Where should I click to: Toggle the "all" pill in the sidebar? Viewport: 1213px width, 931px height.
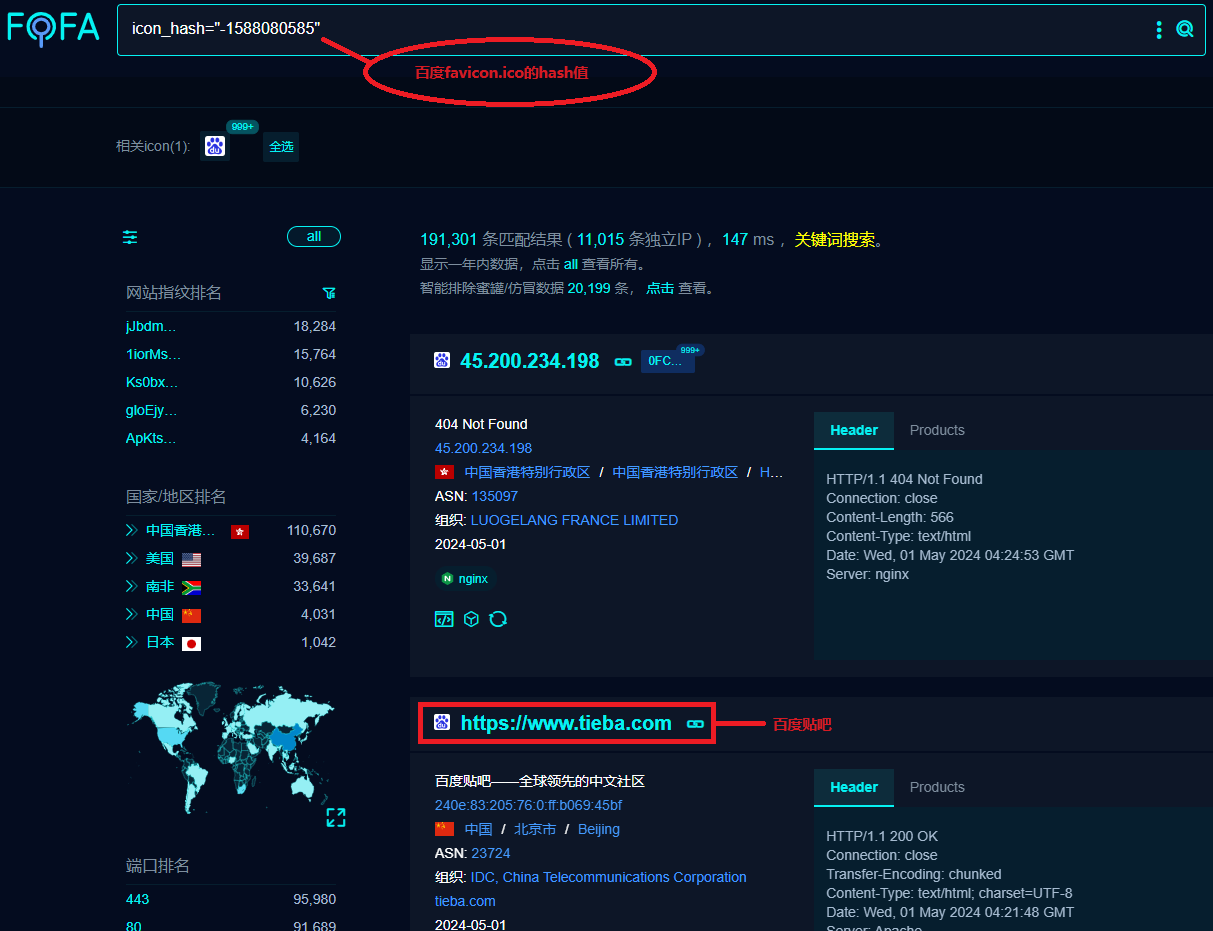click(314, 237)
